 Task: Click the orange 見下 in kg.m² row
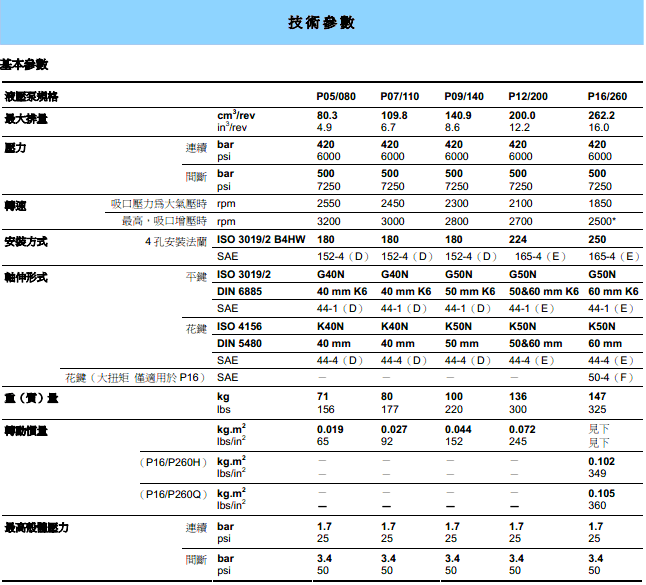click(x=599, y=429)
